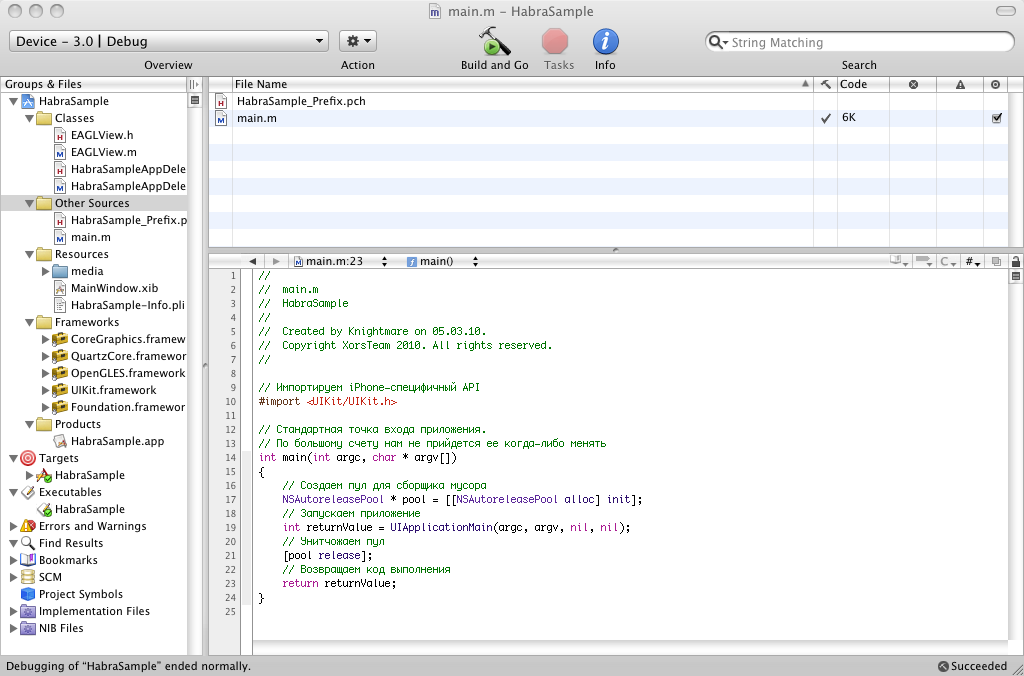This screenshot has height=676, width=1024.
Task: Click the Succeeded build status indicator
Action: point(972,666)
